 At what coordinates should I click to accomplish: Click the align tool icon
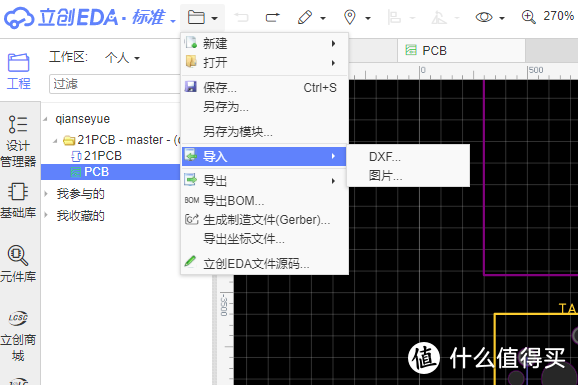pyautogui.click(x=394, y=17)
